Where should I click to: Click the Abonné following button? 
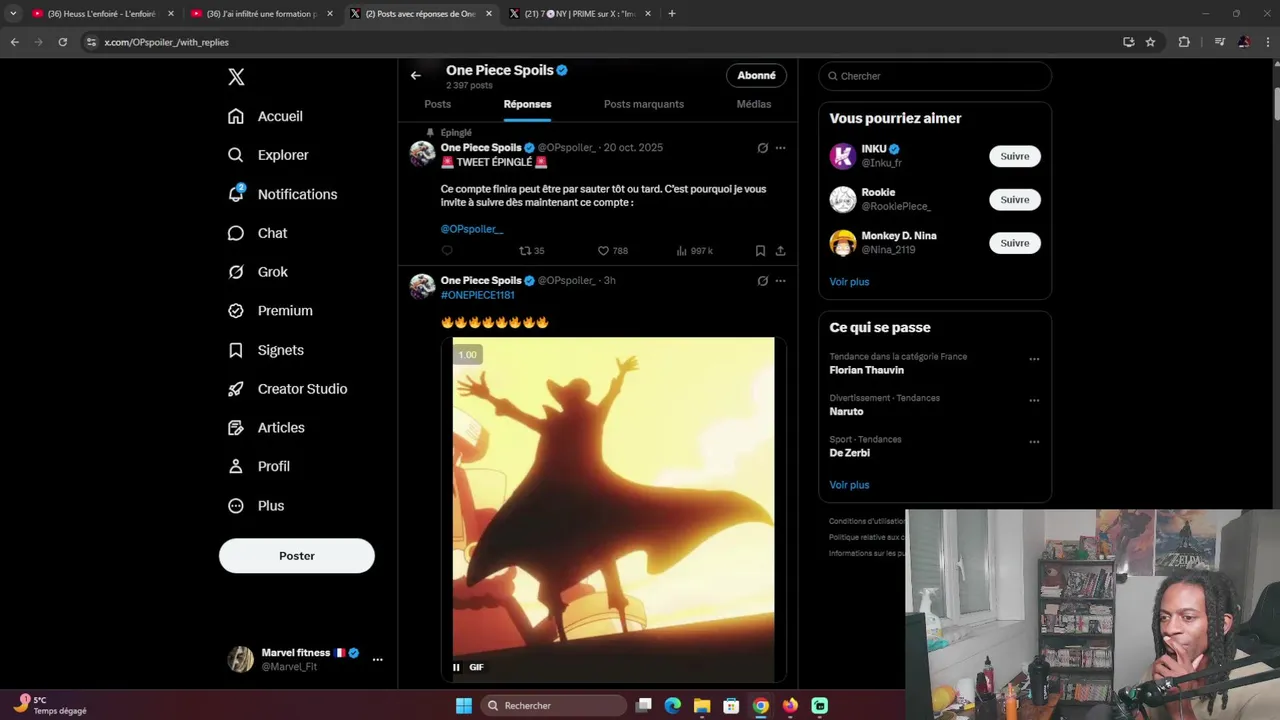pyautogui.click(x=756, y=76)
